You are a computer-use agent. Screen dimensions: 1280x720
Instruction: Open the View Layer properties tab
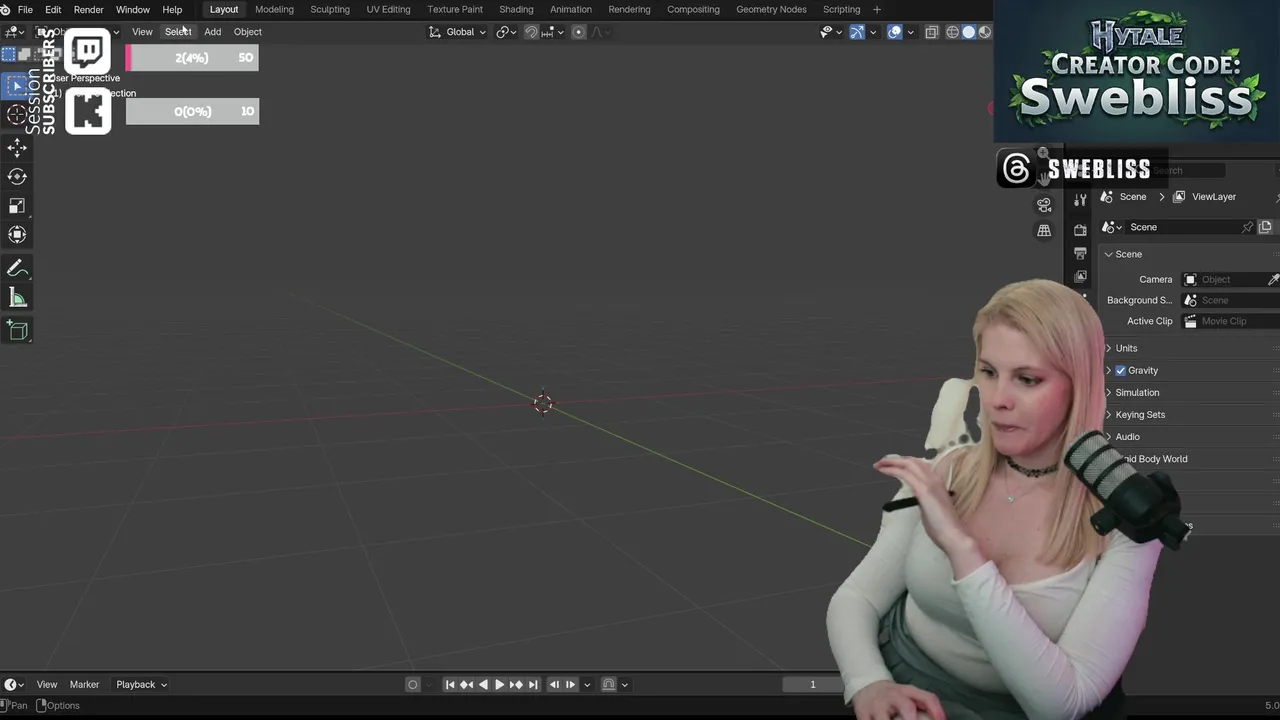pyautogui.click(x=1080, y=276)
